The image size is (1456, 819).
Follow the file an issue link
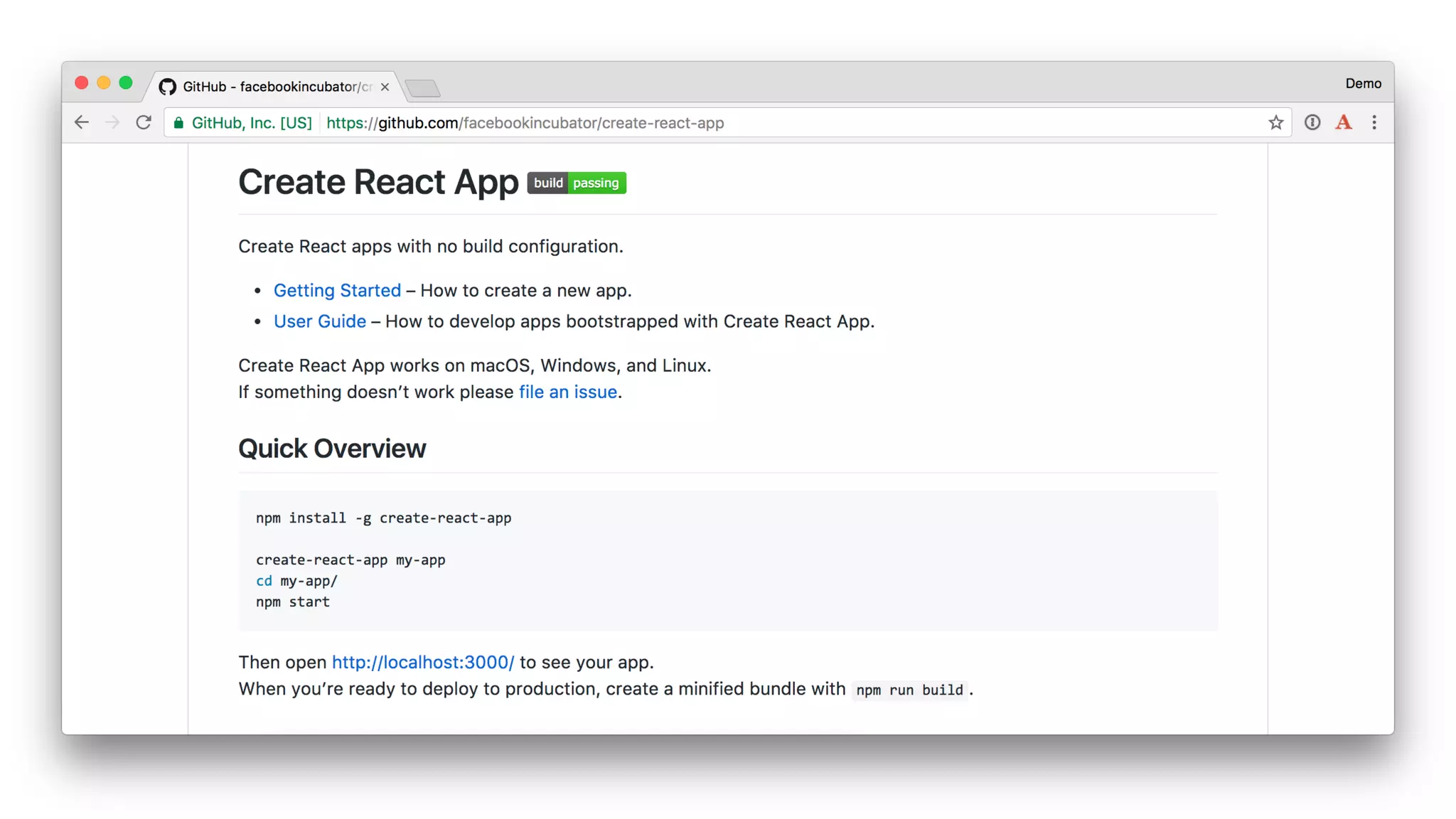coord(567,392)
